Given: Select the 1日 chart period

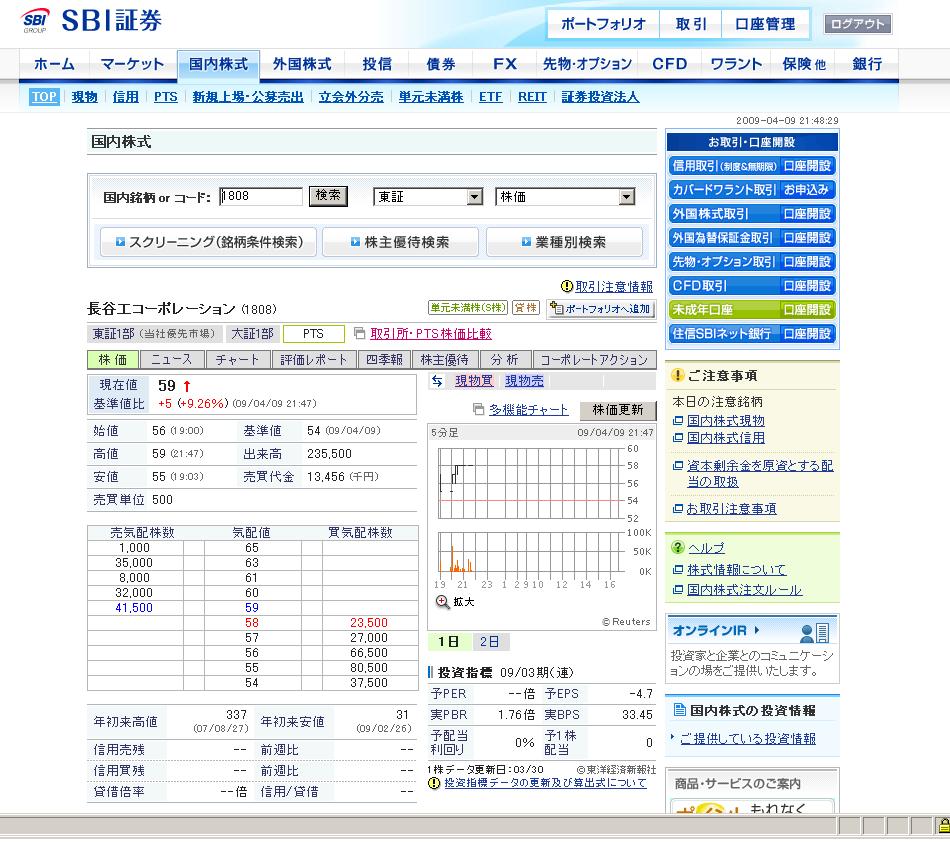Looking at the screenshot, I should pos(449,642).
